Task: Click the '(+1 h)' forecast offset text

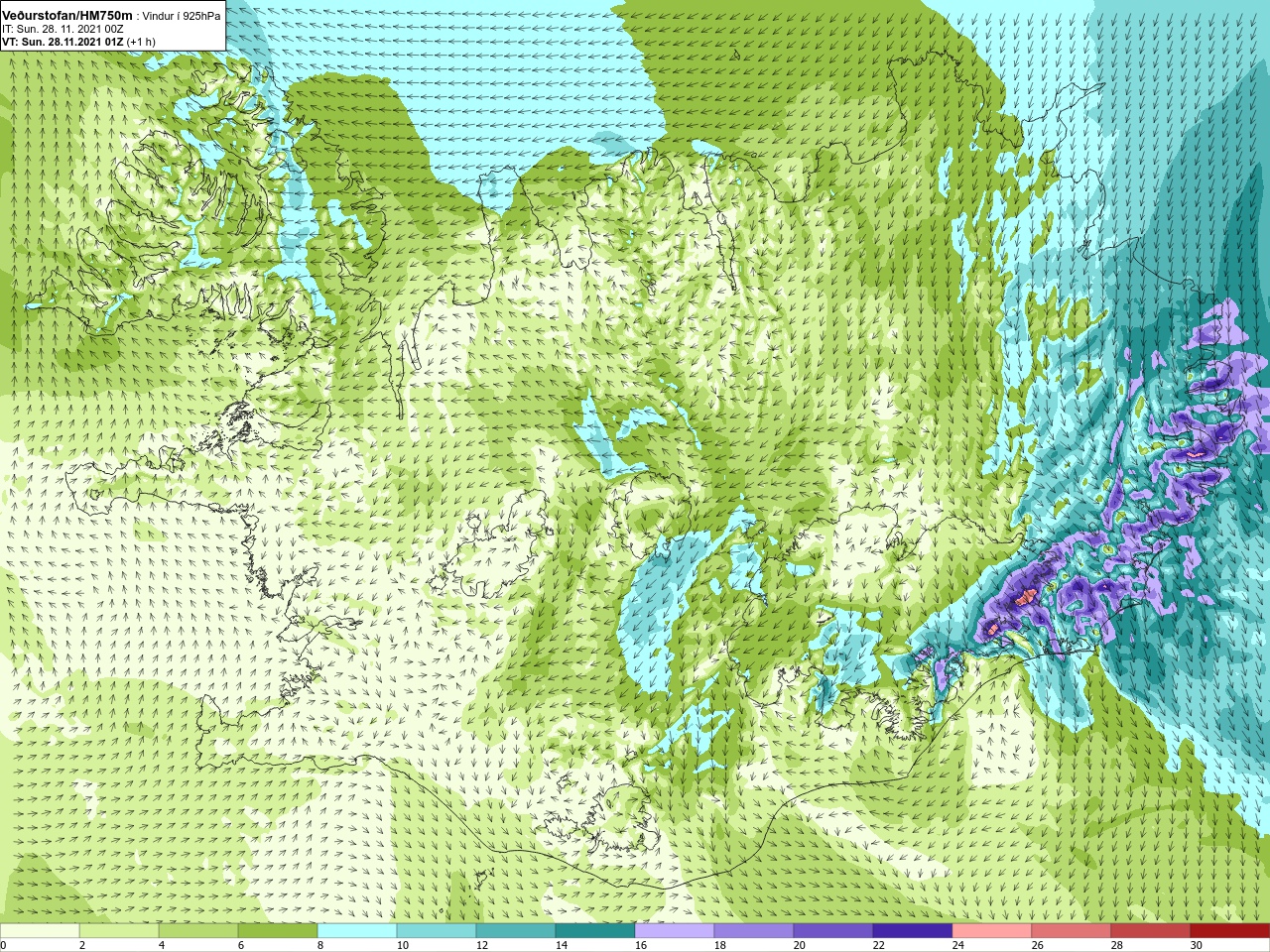Action: click(x=141, y=43)
